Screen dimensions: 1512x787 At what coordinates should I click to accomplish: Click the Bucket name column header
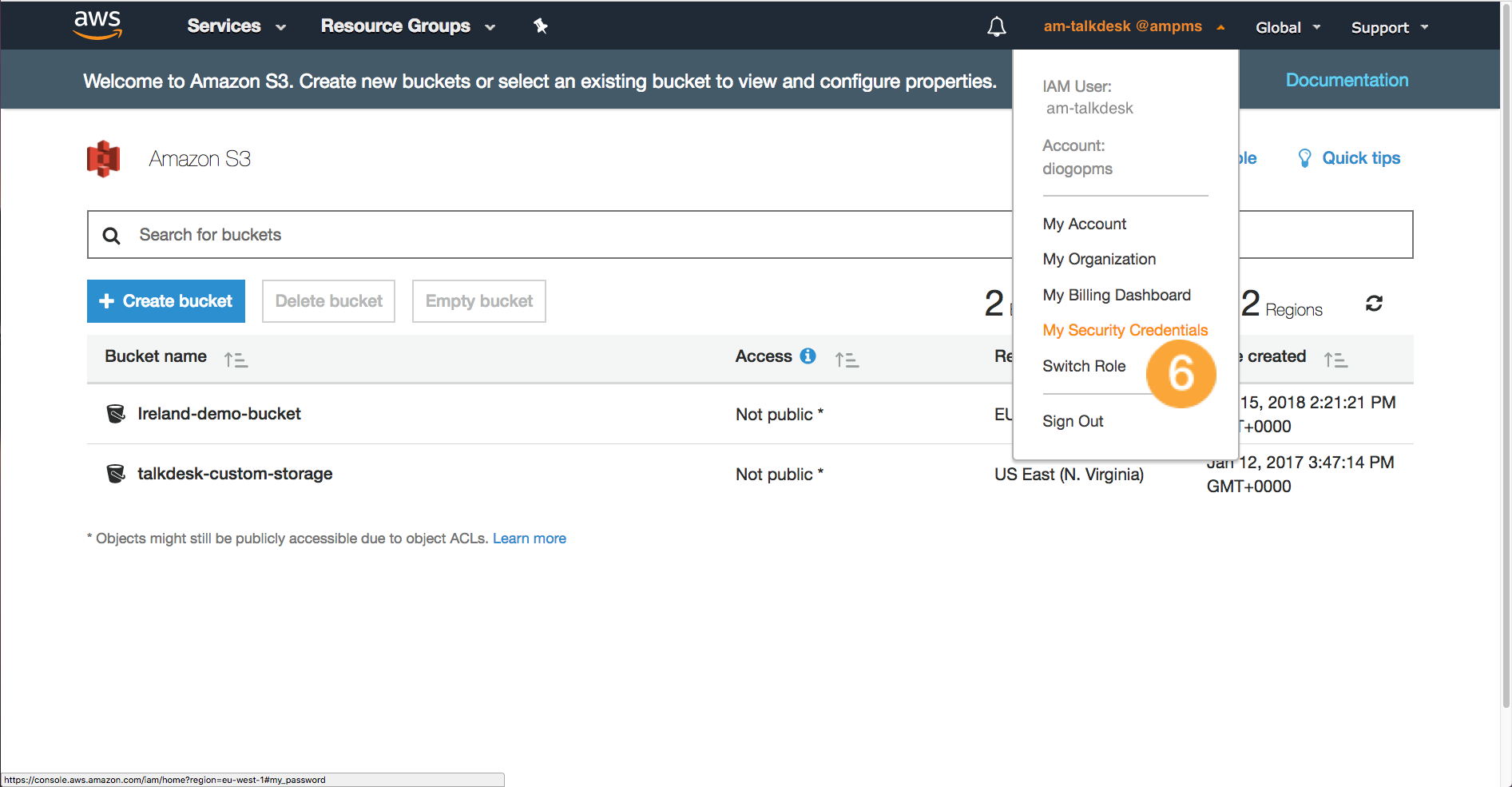[x=156, y=356]
